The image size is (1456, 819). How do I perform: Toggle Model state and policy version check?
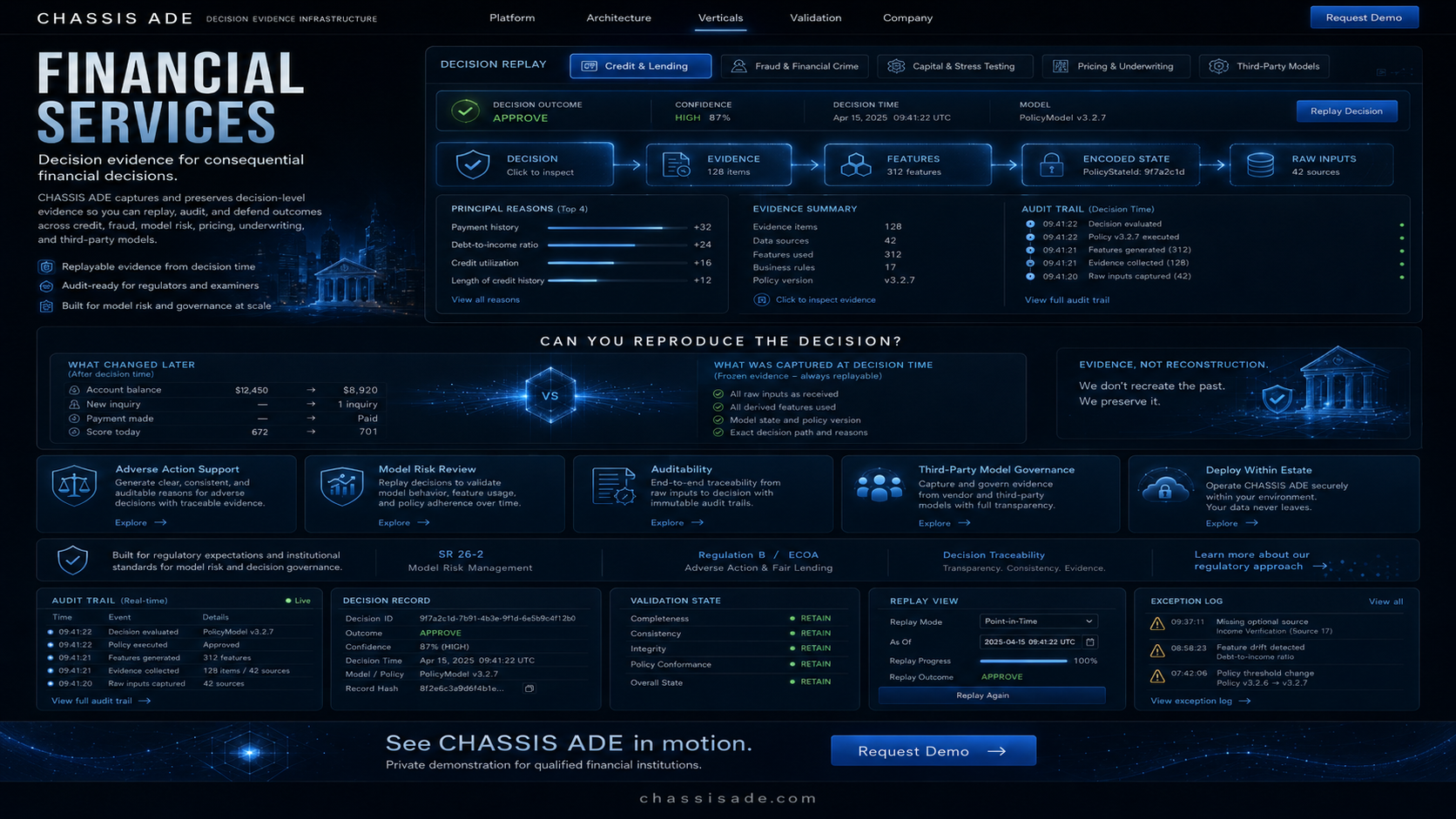coord(718,420)
